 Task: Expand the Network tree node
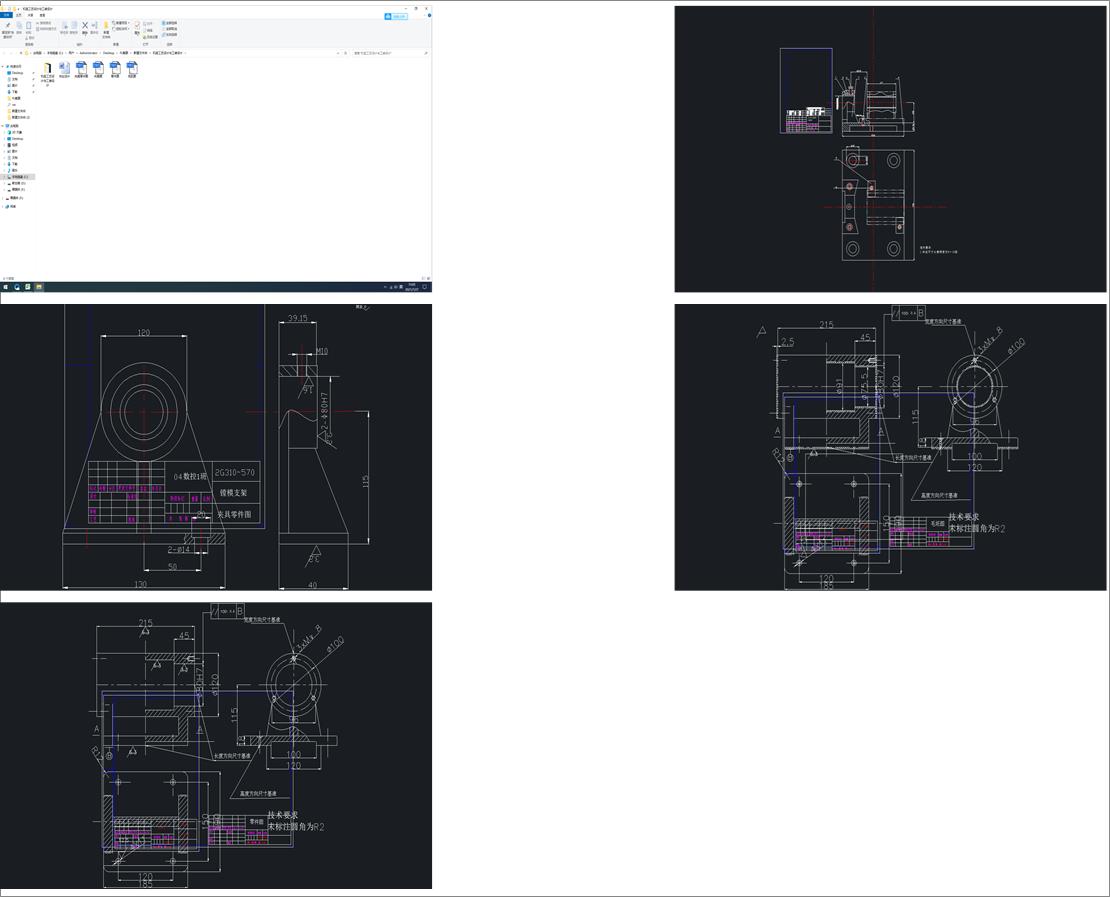[3, 207]
